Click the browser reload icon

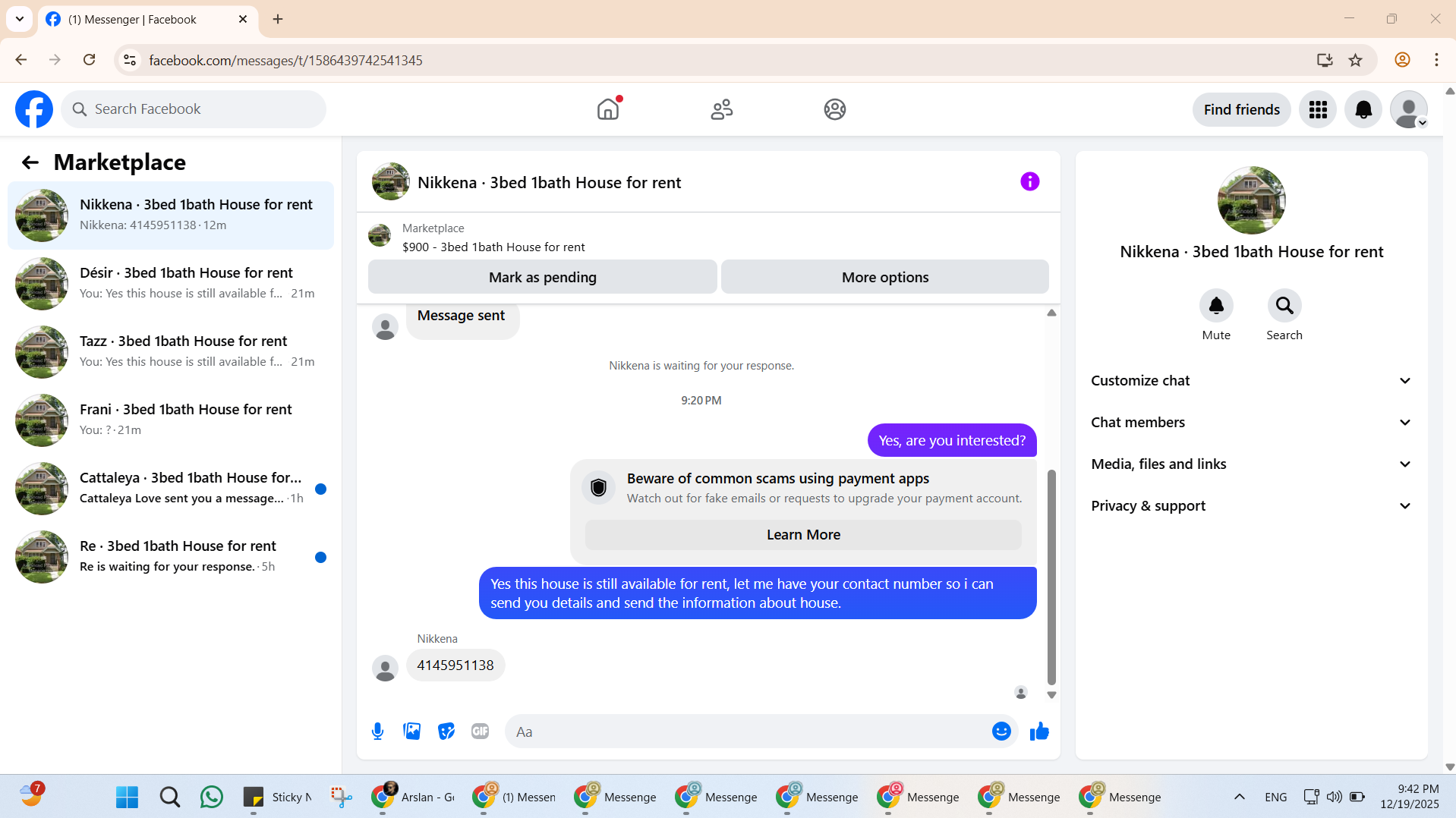tap(90, 60)
